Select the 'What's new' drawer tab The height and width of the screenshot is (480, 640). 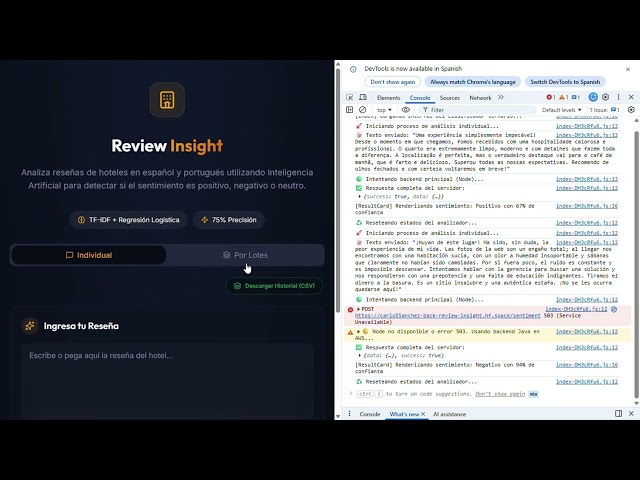(404, 414)
